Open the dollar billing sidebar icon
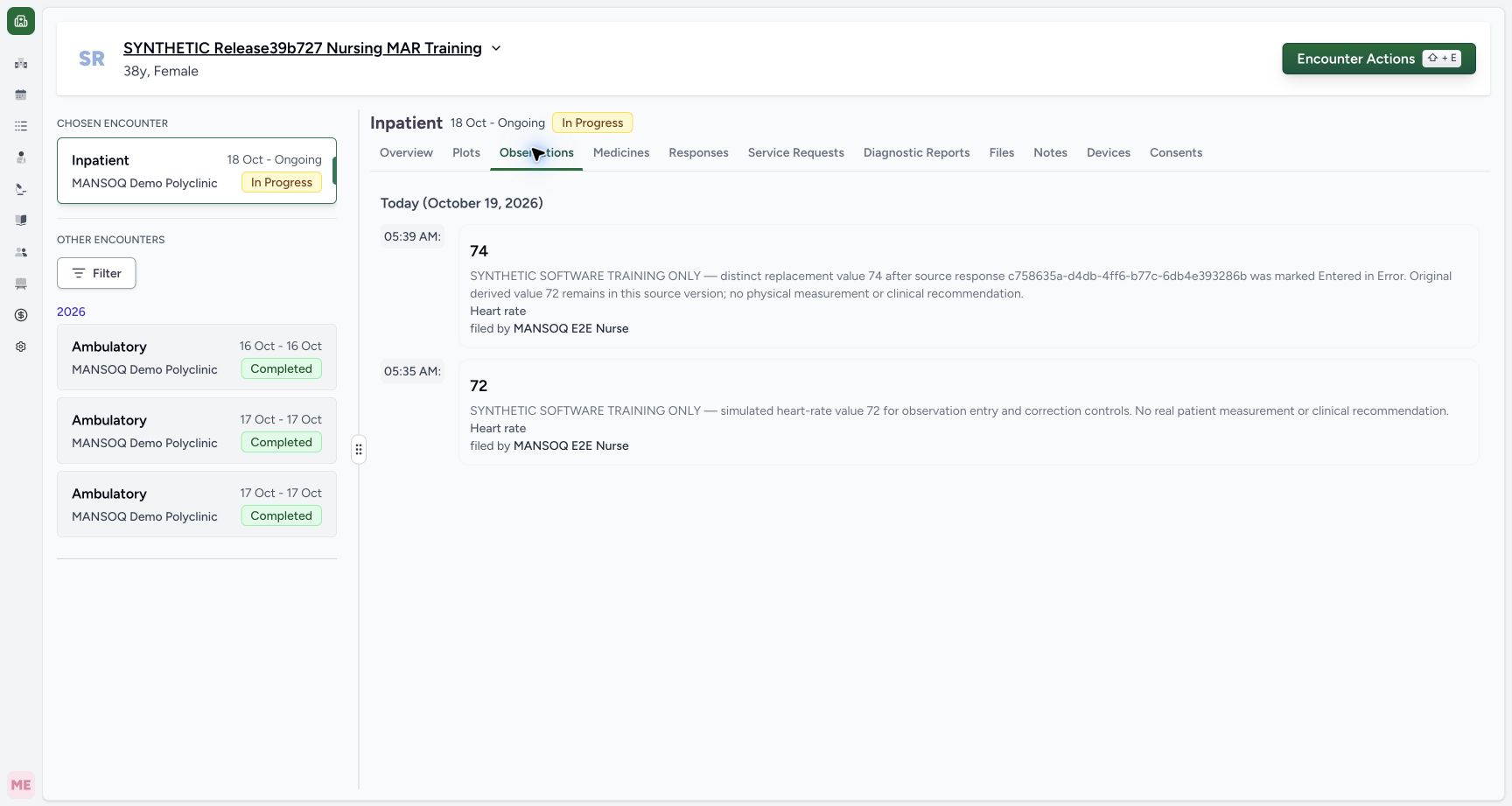 coord(21,315)
